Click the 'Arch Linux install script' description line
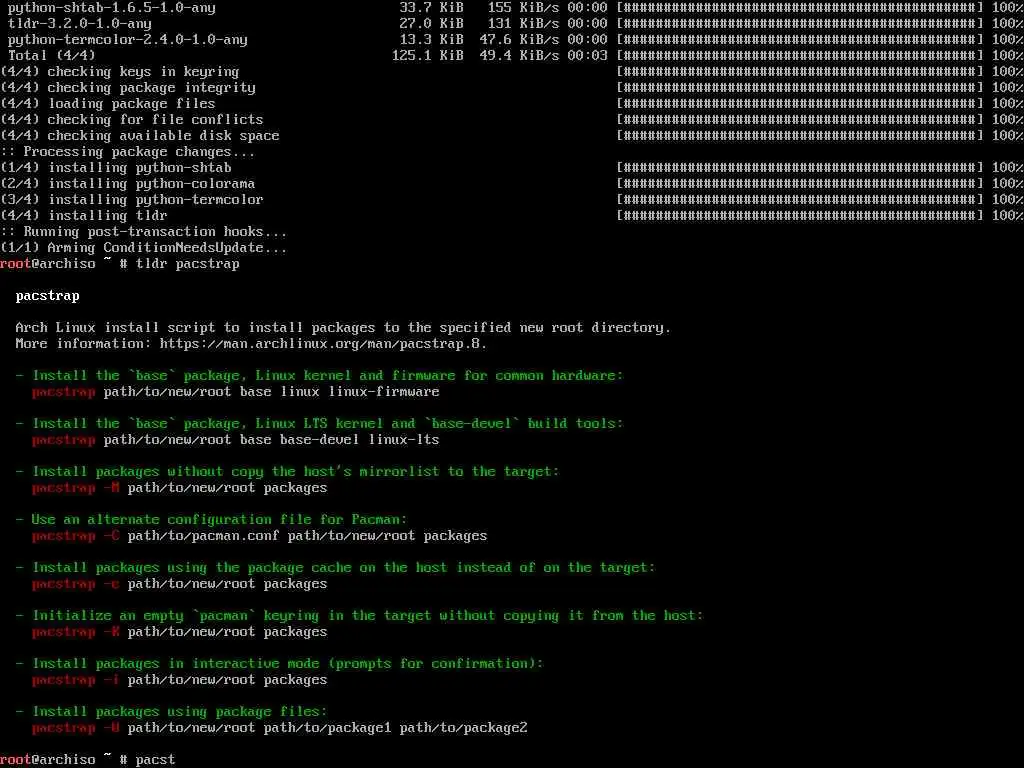The width and height of the screenshot is (1024, 768). coord(343,328)
